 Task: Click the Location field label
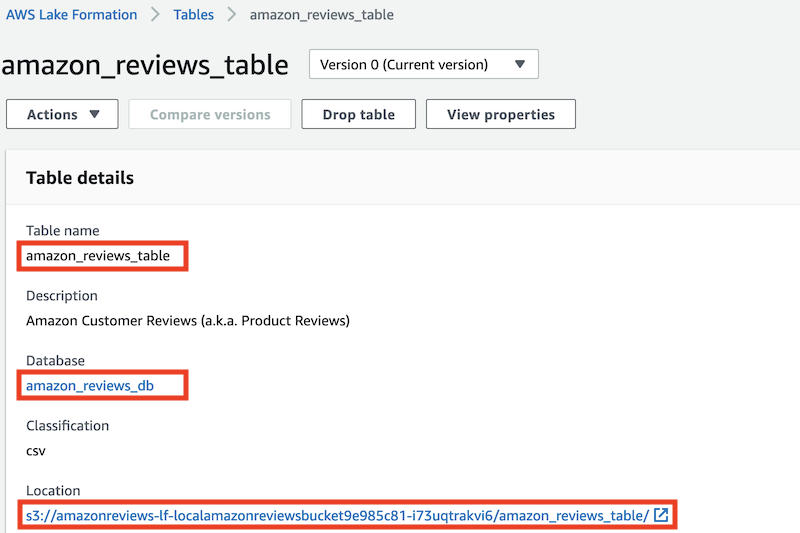(x=53, y=491)
